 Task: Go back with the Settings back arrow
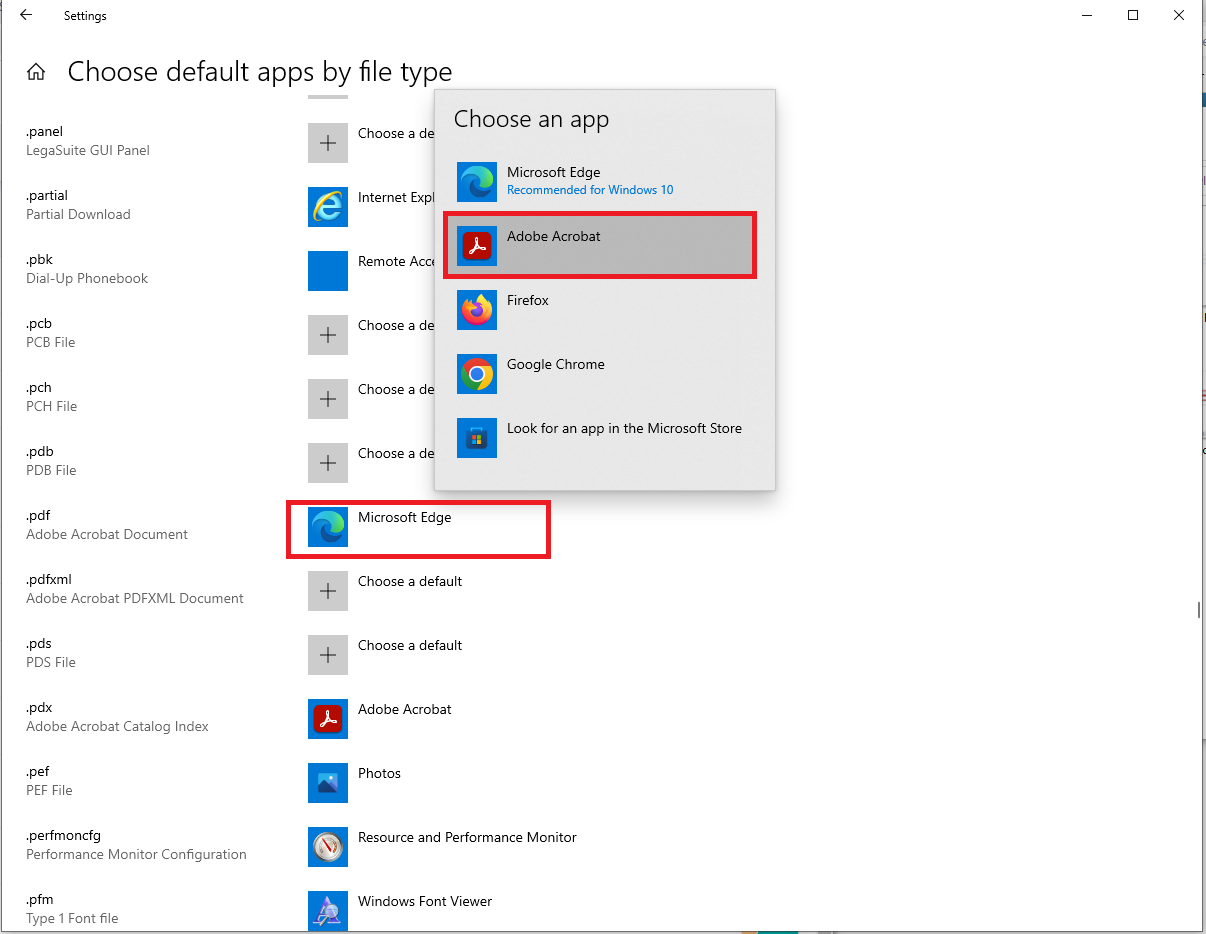pyautogui.click(x=26, y=15)
